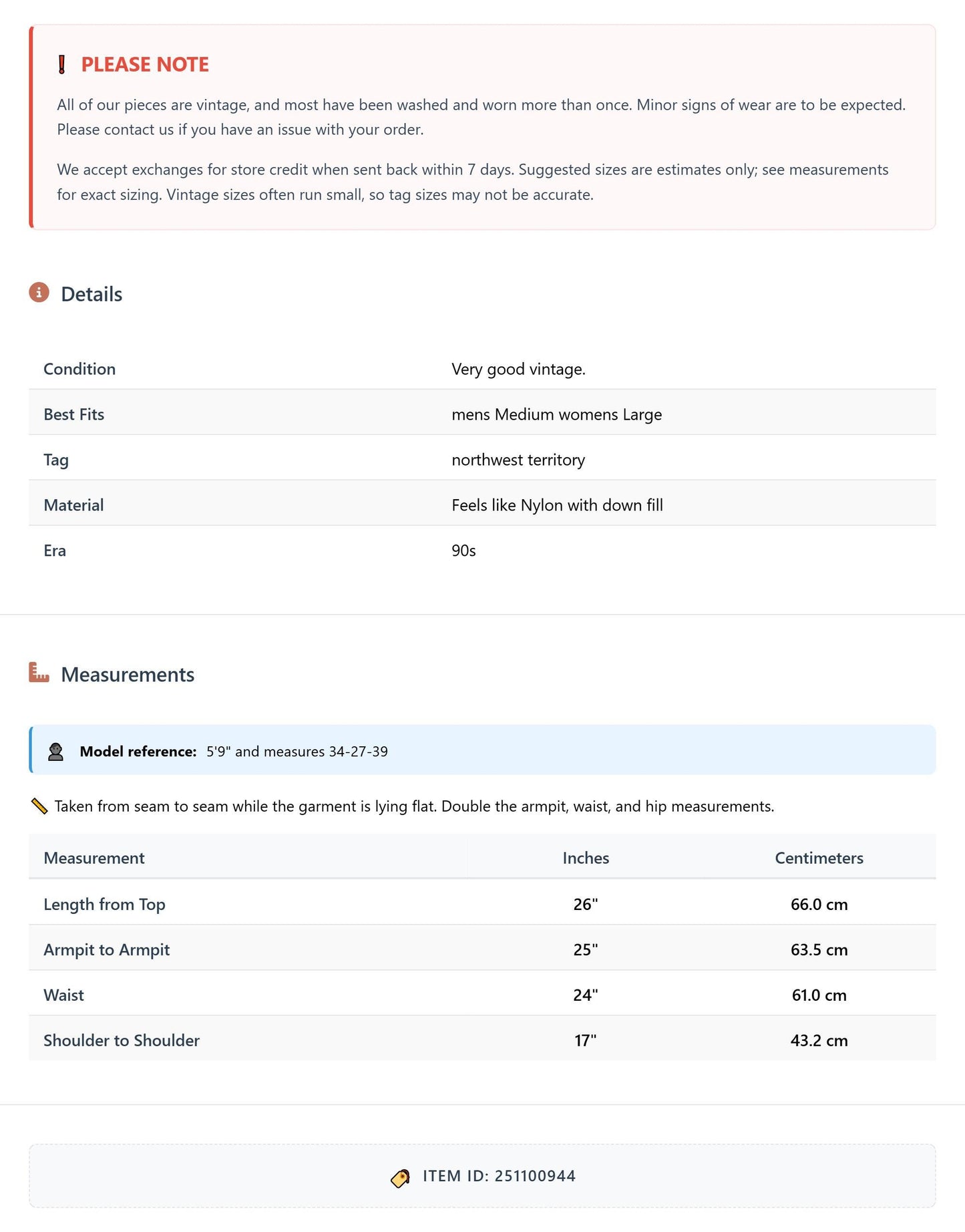
Task: Click the northwest territory tag value
Action: [x=518, y=460]
